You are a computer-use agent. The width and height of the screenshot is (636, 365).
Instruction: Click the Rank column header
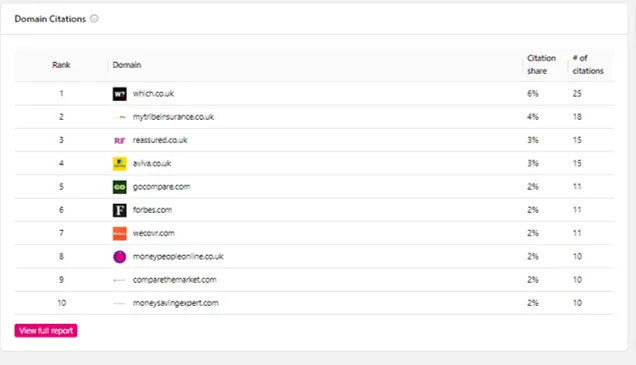tap(61, 65)
